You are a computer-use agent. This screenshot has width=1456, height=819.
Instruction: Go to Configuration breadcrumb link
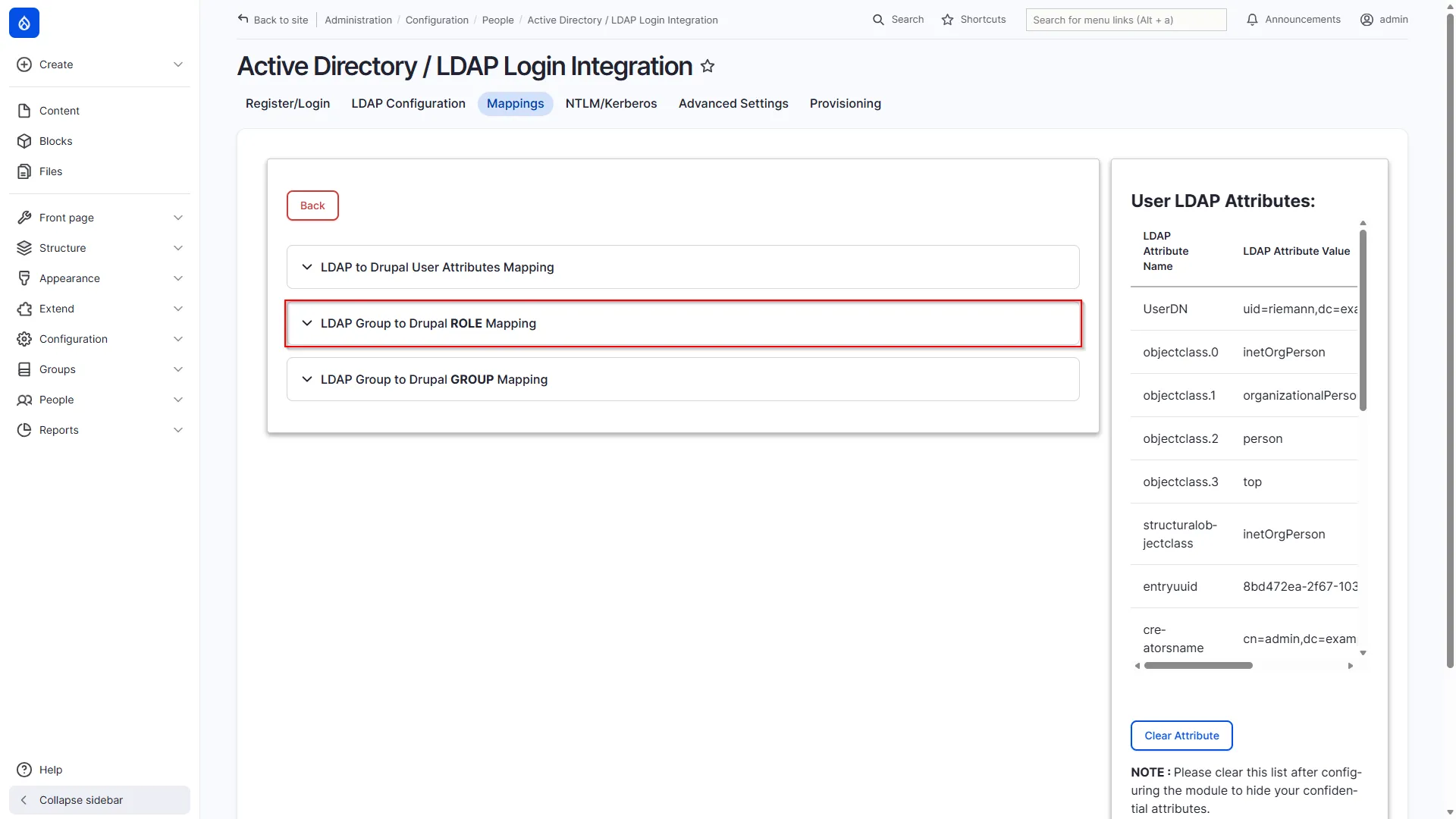click(x=437, y=20)
